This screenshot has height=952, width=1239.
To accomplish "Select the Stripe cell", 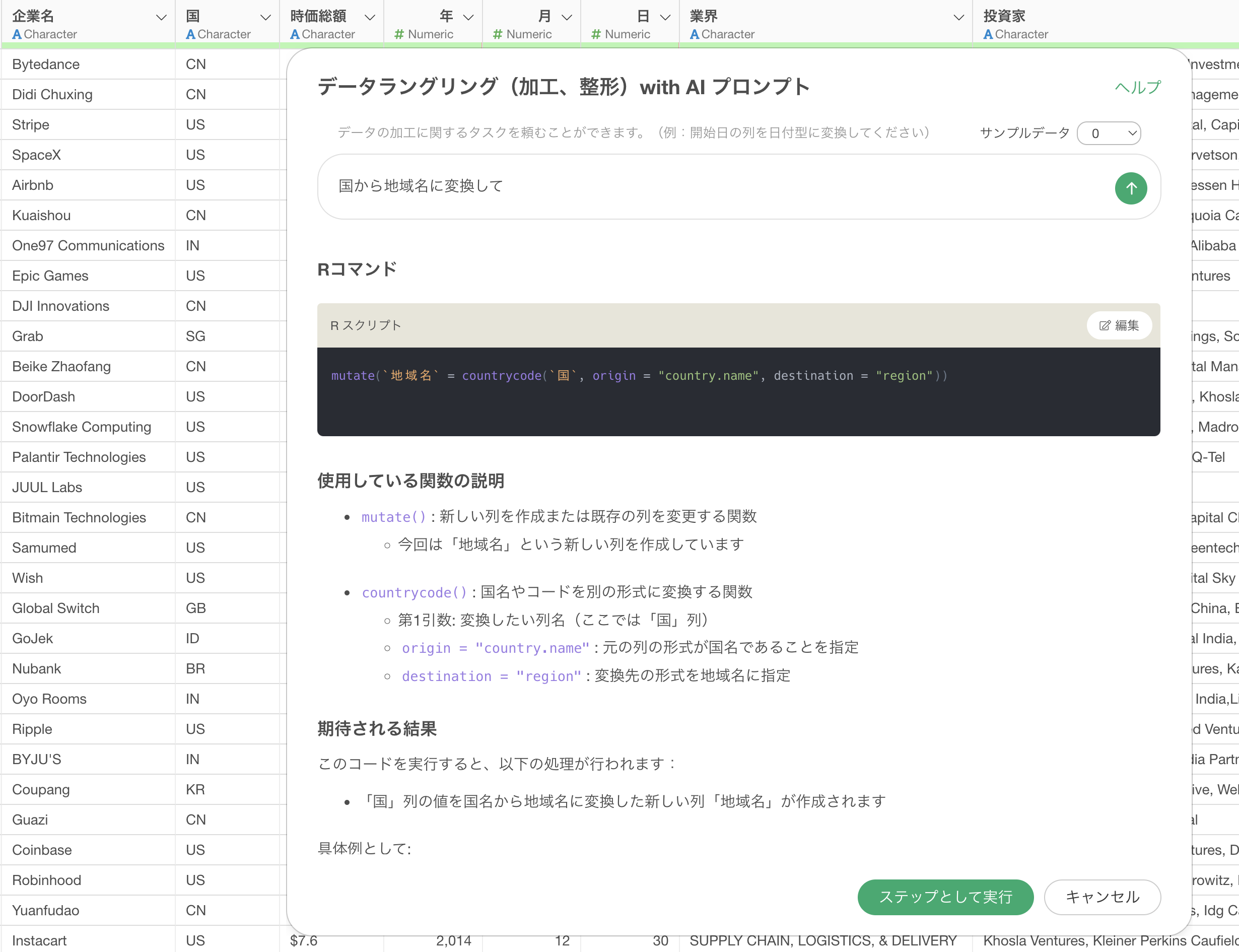I will 88,125.
